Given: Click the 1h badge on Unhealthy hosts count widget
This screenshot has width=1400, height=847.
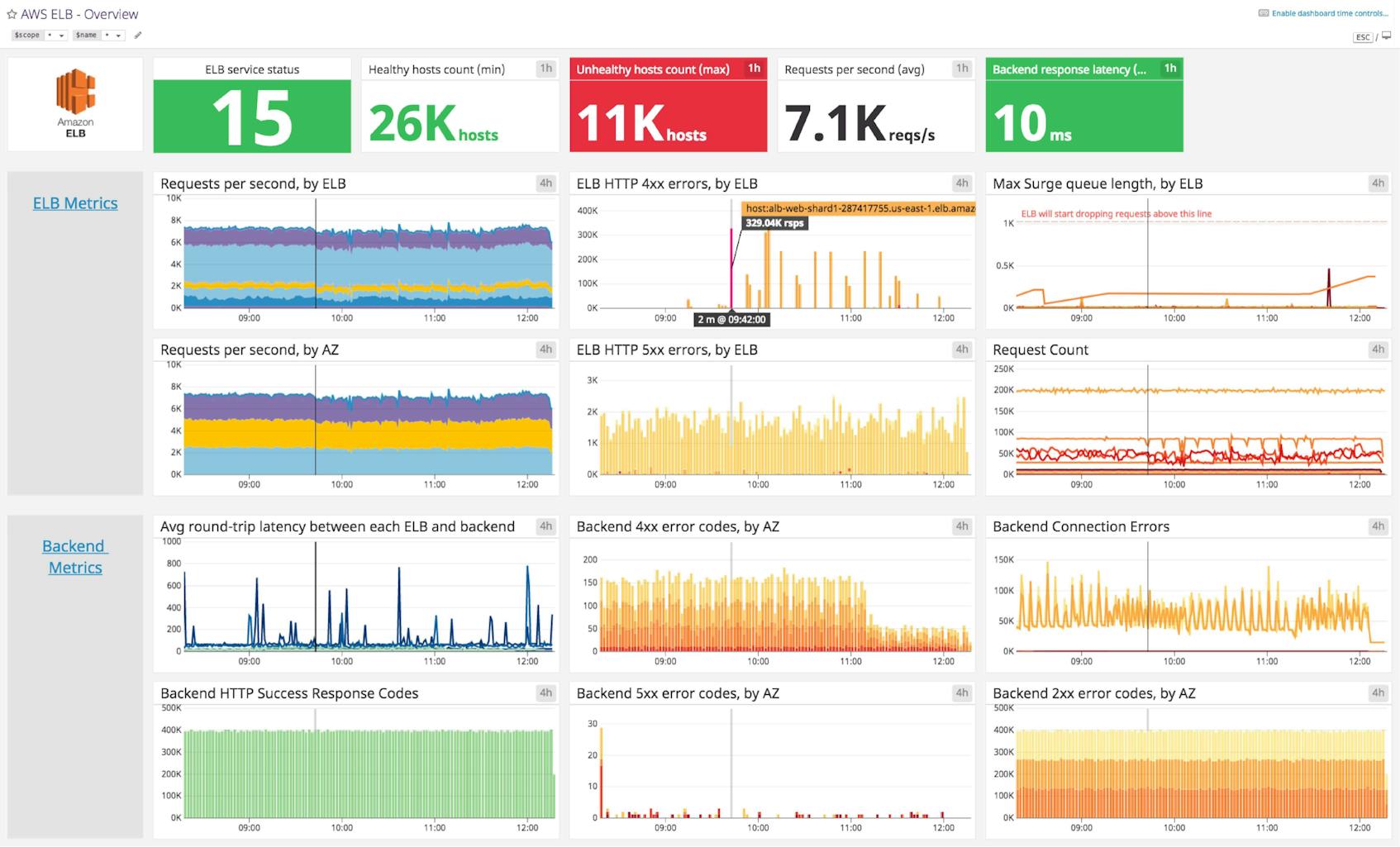Looking at the screenshot, I should 753,69.
